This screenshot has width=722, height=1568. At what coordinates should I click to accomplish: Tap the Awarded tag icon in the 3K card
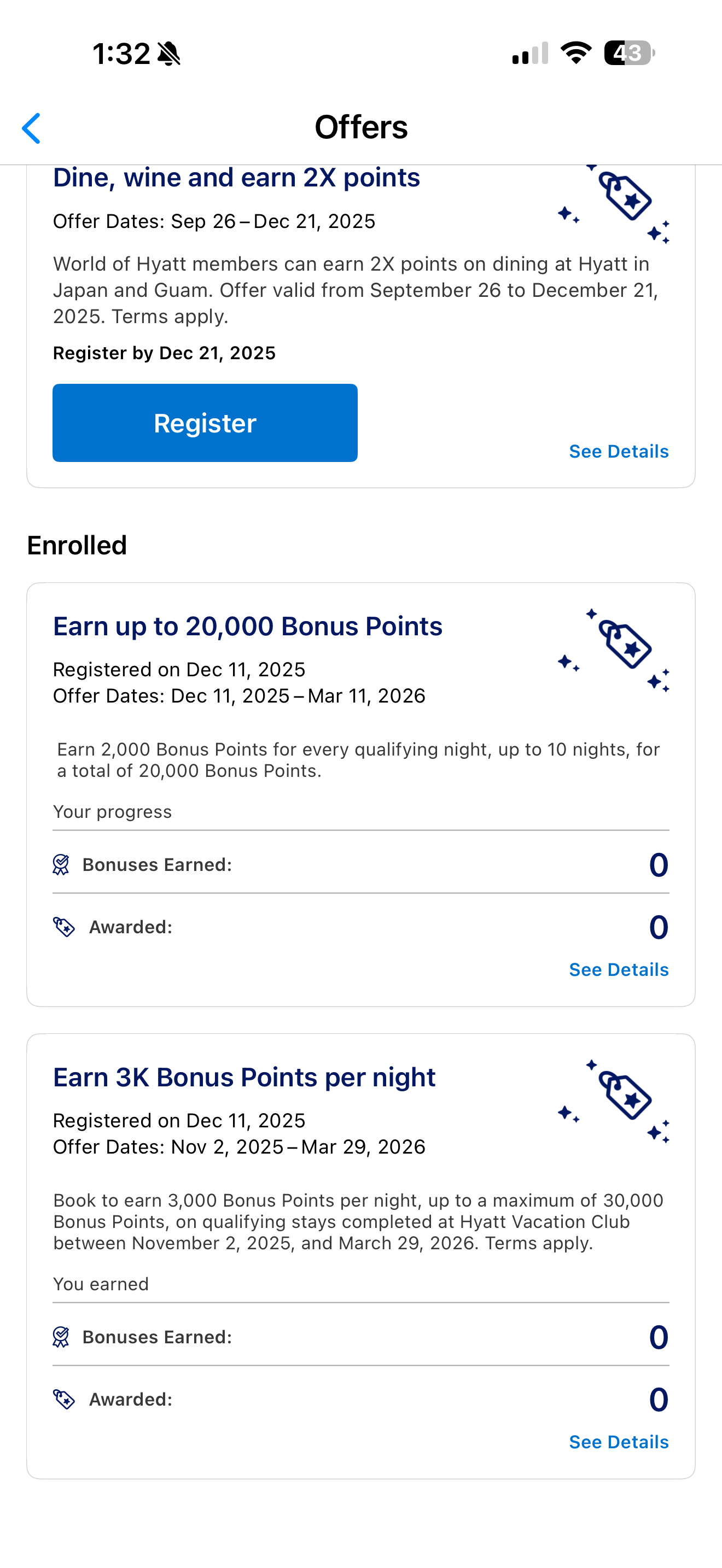[x=64, y=1400]
